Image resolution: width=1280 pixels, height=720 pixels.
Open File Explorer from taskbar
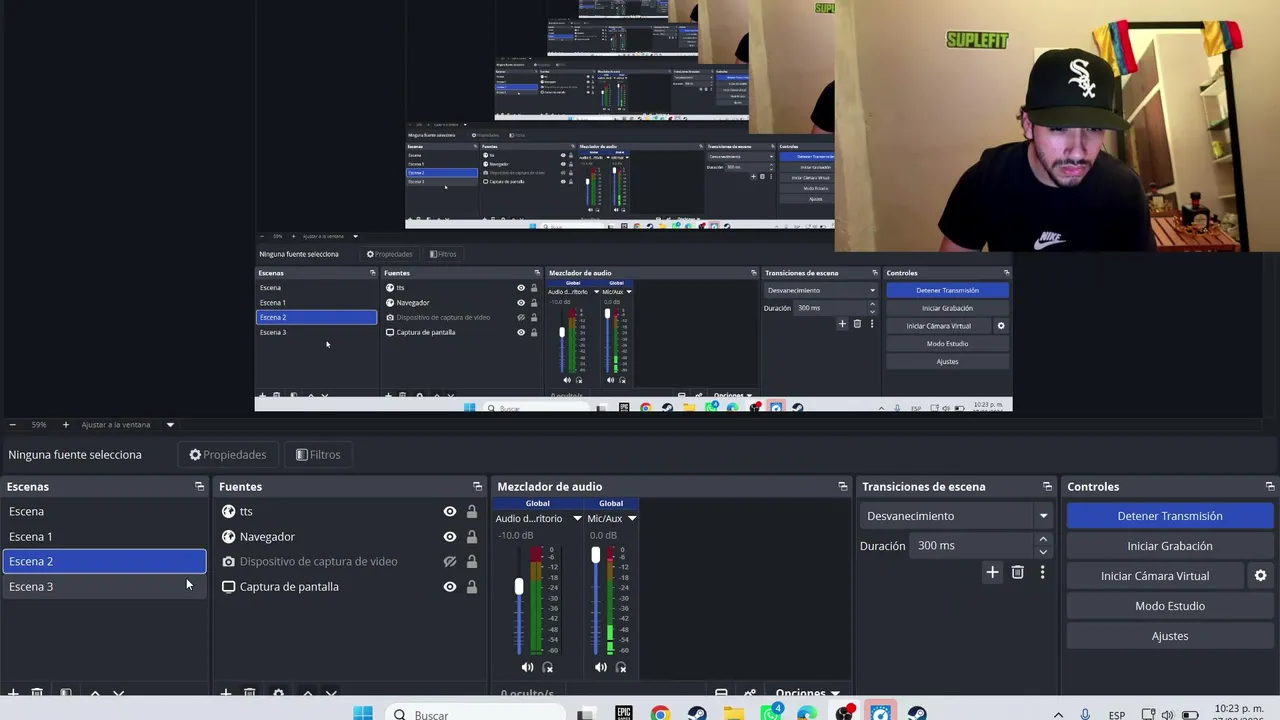(x=734, y=713)
